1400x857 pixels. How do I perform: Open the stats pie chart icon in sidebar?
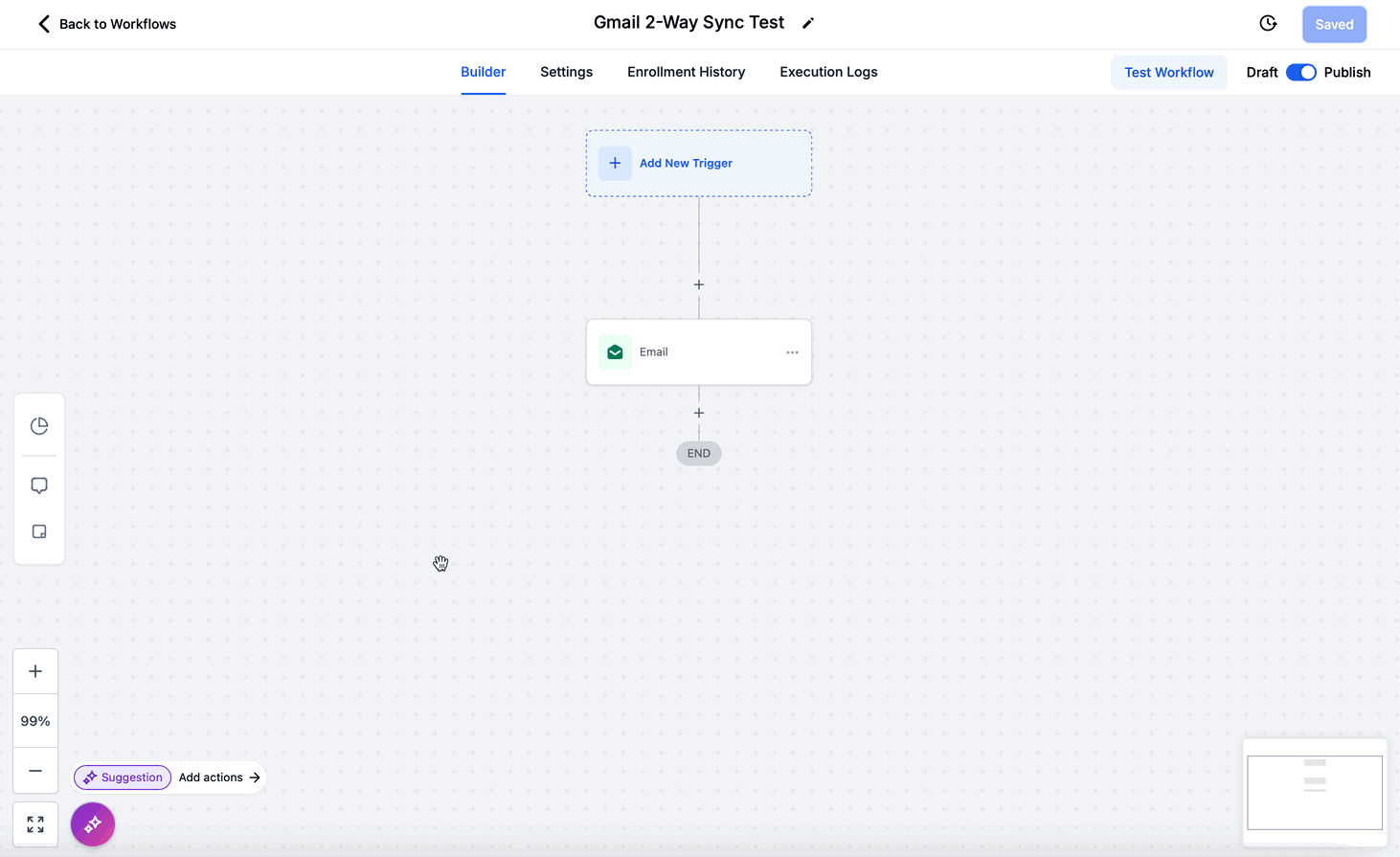coord(39,426)
